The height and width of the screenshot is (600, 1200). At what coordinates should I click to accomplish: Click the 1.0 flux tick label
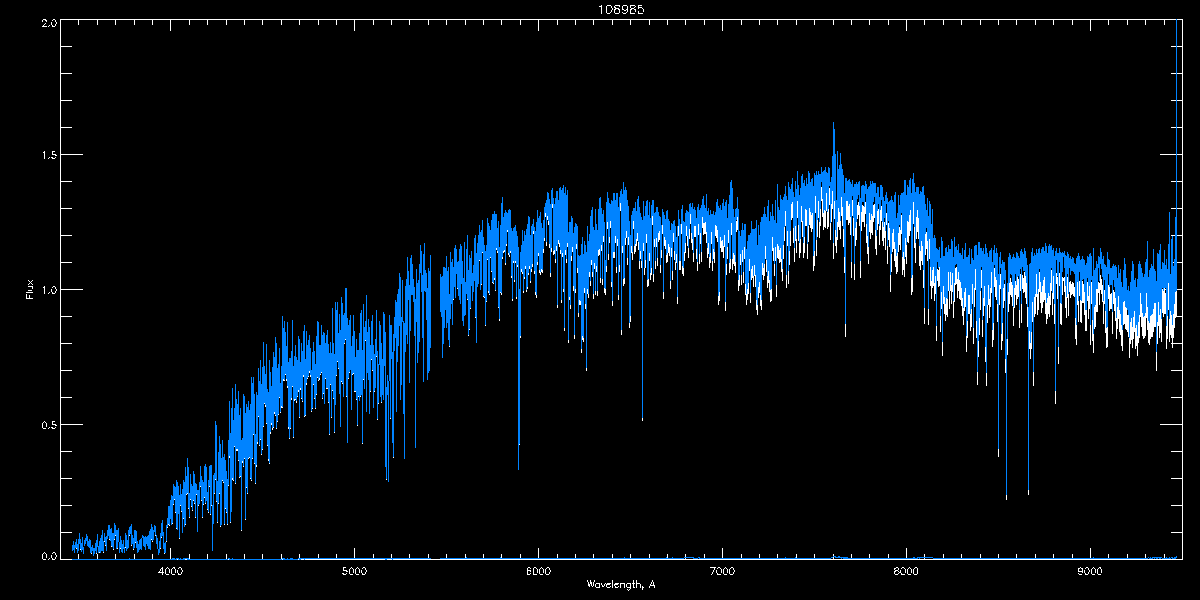coord(47,290)
